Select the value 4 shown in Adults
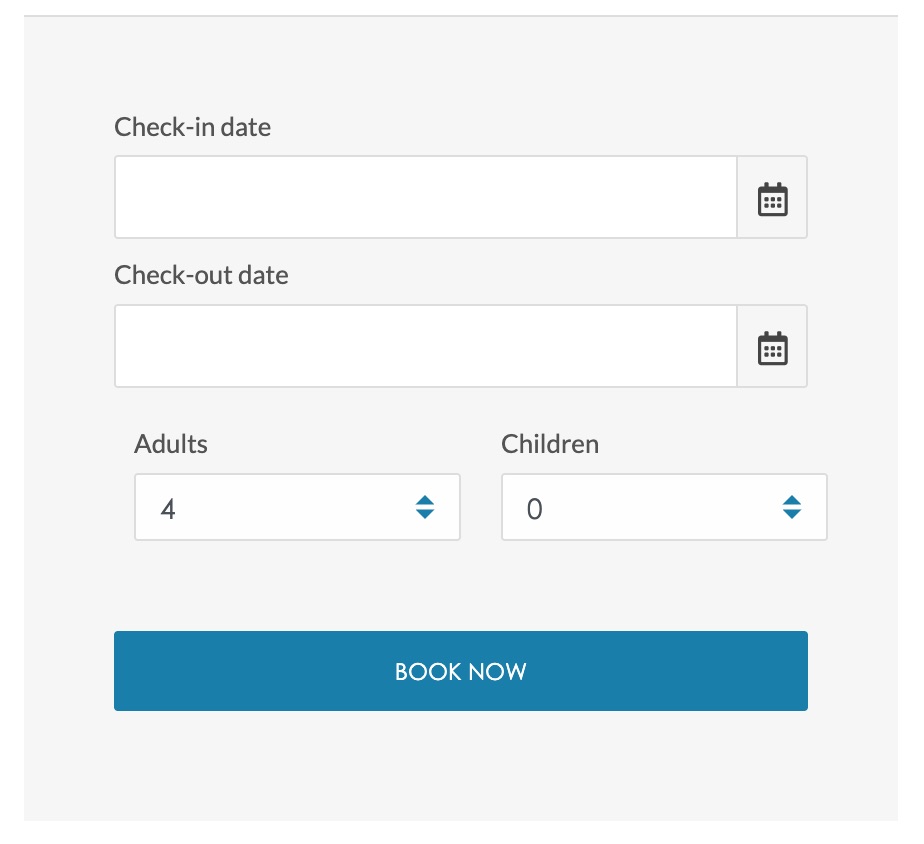The height and width of the screenshot is (844, 924). pos(168,509)
